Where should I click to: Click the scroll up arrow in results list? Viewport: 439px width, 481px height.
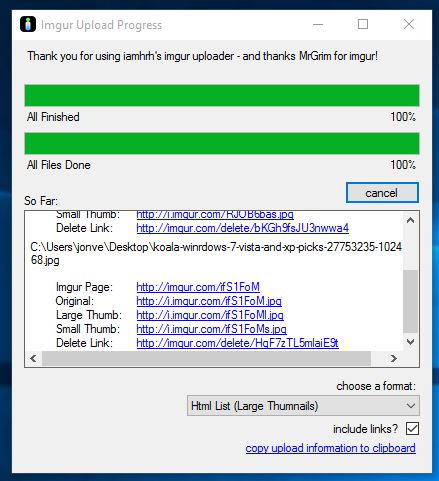click(411, 220)
